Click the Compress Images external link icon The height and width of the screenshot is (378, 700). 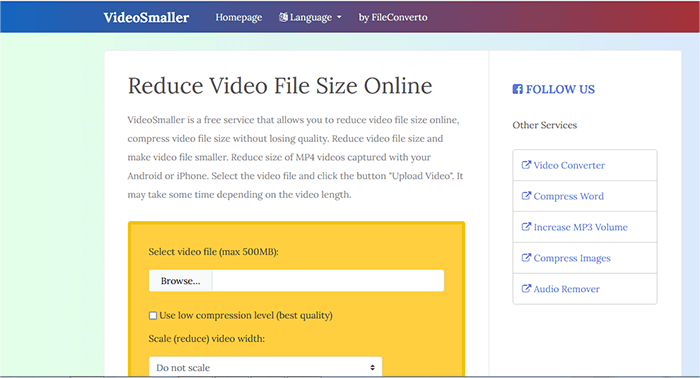pyautogui.click(x=526, y=258)
